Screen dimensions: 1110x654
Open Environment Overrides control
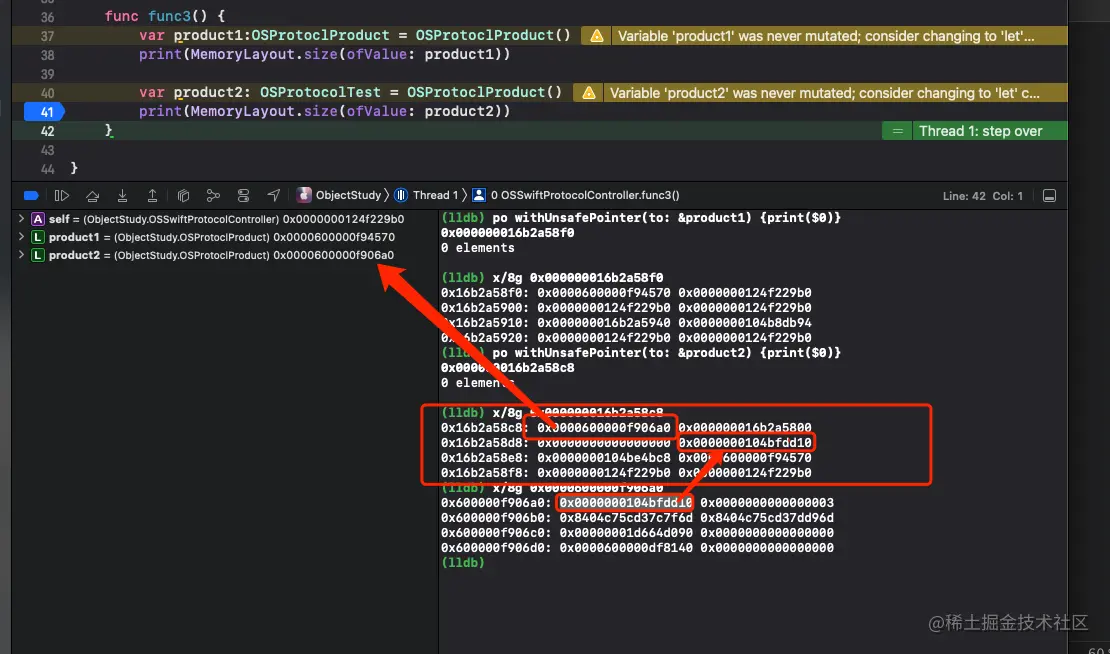click(x=244, y=195)
